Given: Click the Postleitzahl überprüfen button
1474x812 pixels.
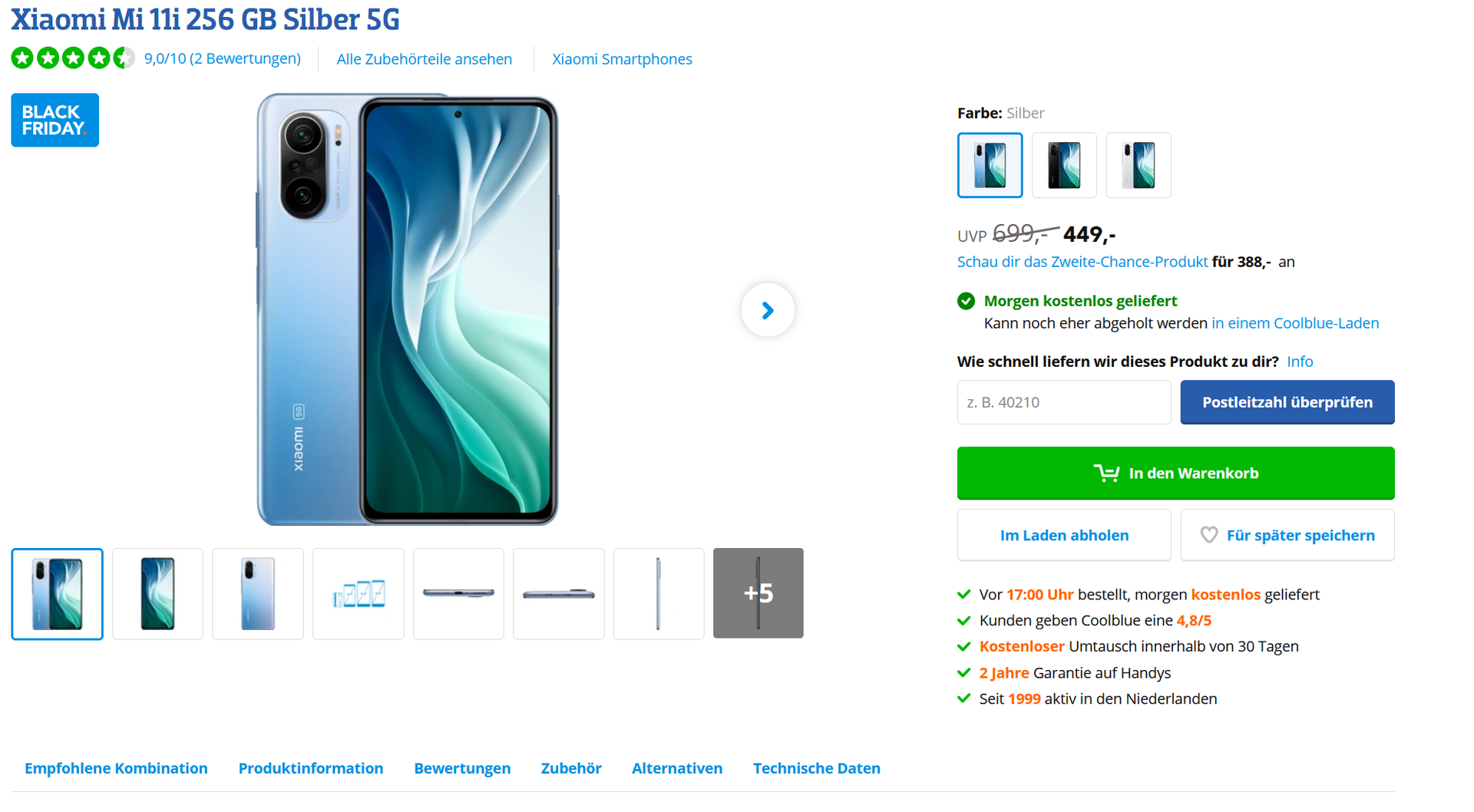Looking at the screenshot, I should 1287,402.
